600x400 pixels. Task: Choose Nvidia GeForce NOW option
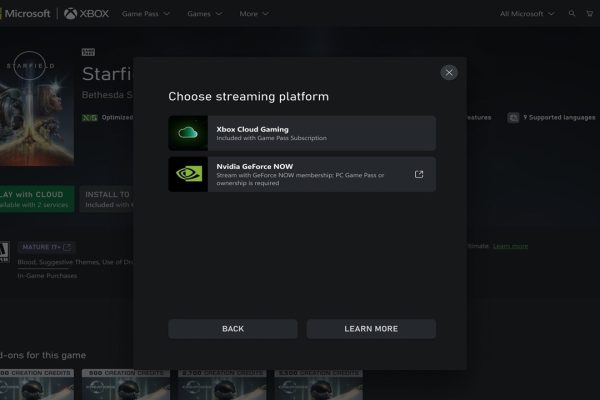pyautogui.click(x=302, y=174)
